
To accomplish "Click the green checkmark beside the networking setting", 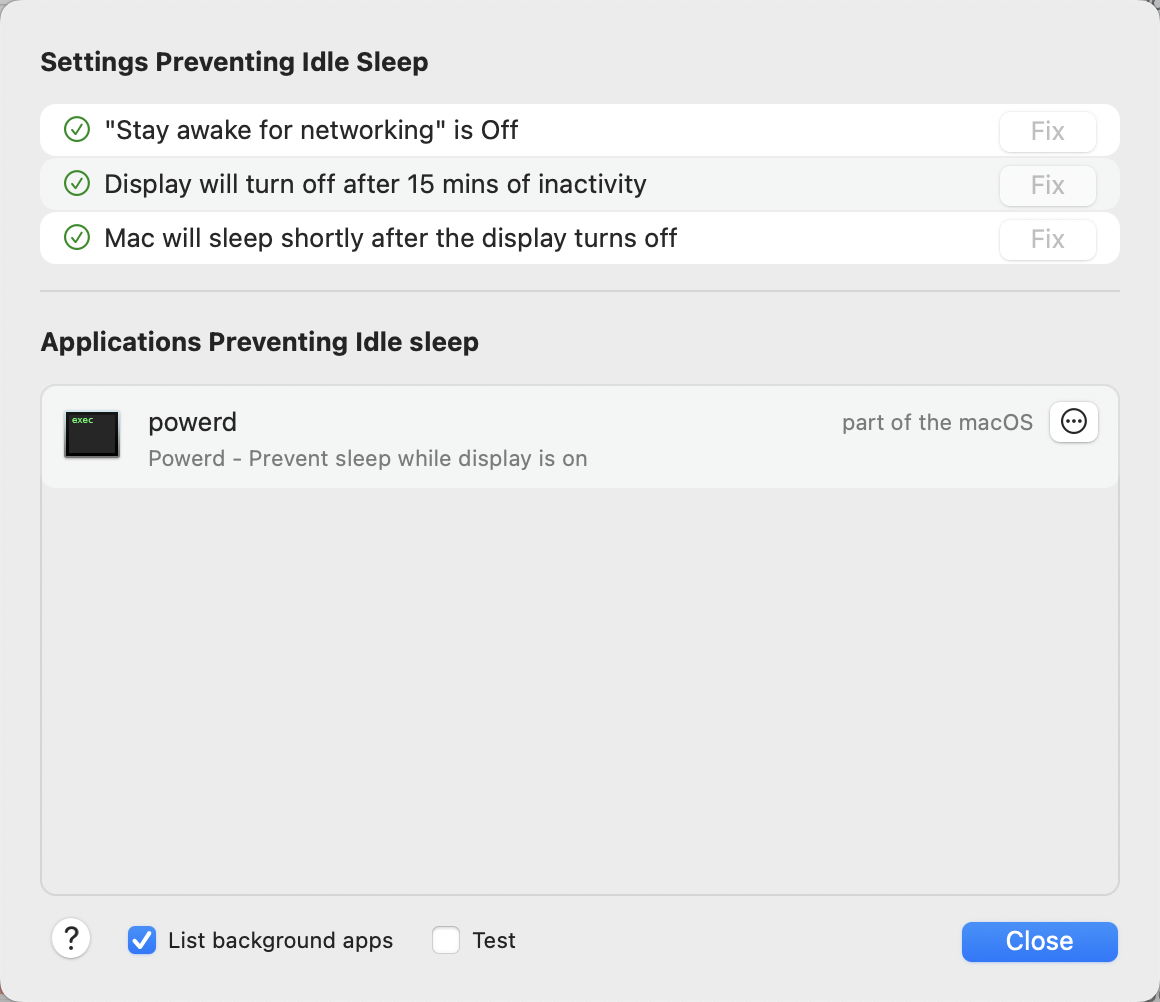I will coord(76,130).
